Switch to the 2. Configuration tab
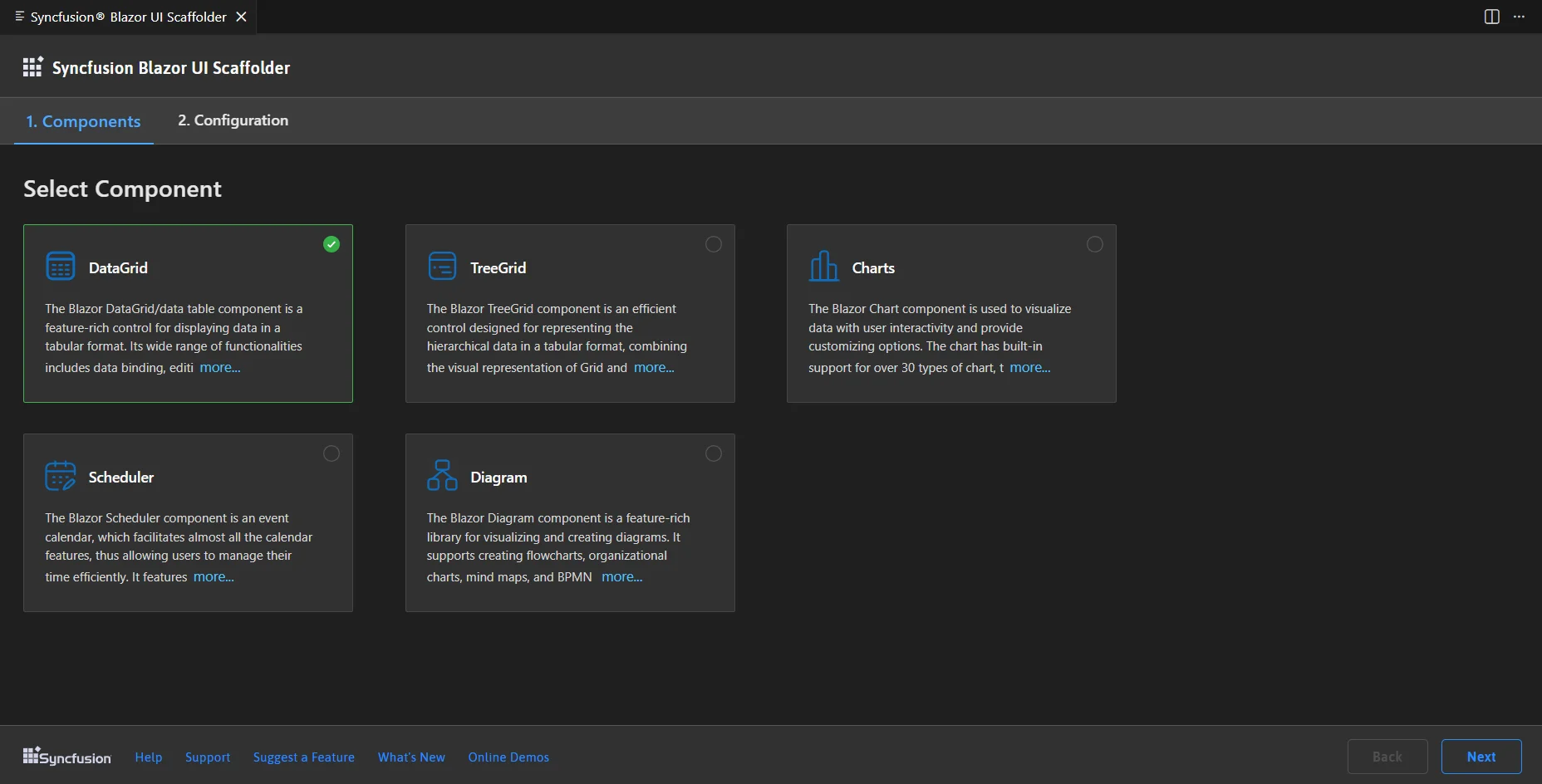Image resolution: width=1542 pixels, height=784 pixels. pyautogui.click(x=233, y=120)
